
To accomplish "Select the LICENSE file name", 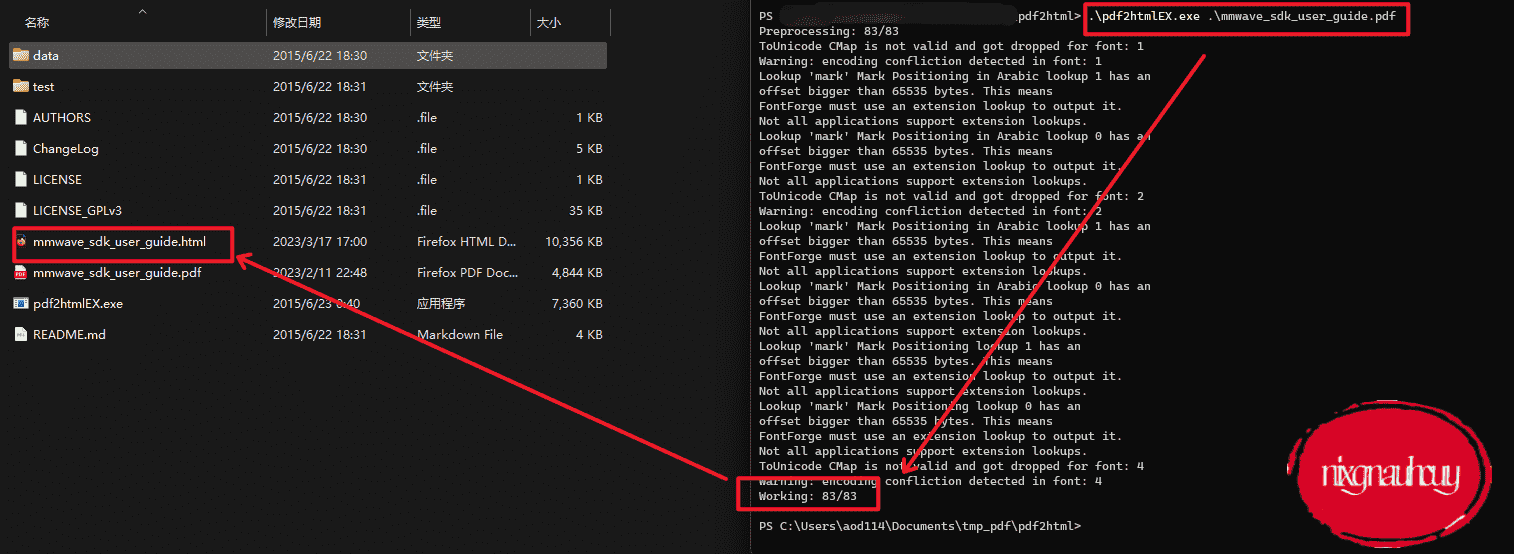I will pyautogui.click(x=58, y=180).
